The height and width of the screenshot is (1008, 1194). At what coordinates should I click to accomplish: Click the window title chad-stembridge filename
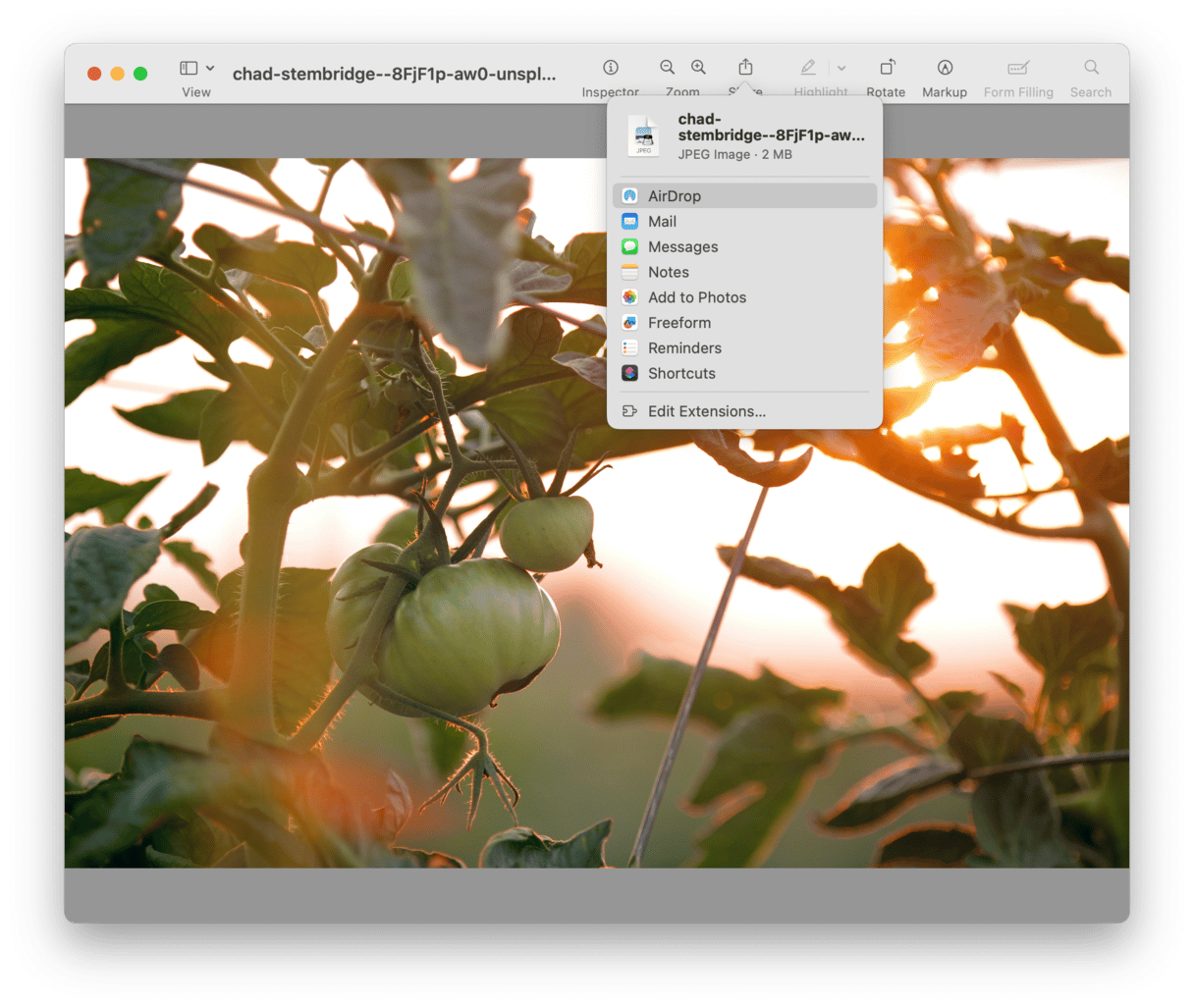394,74
